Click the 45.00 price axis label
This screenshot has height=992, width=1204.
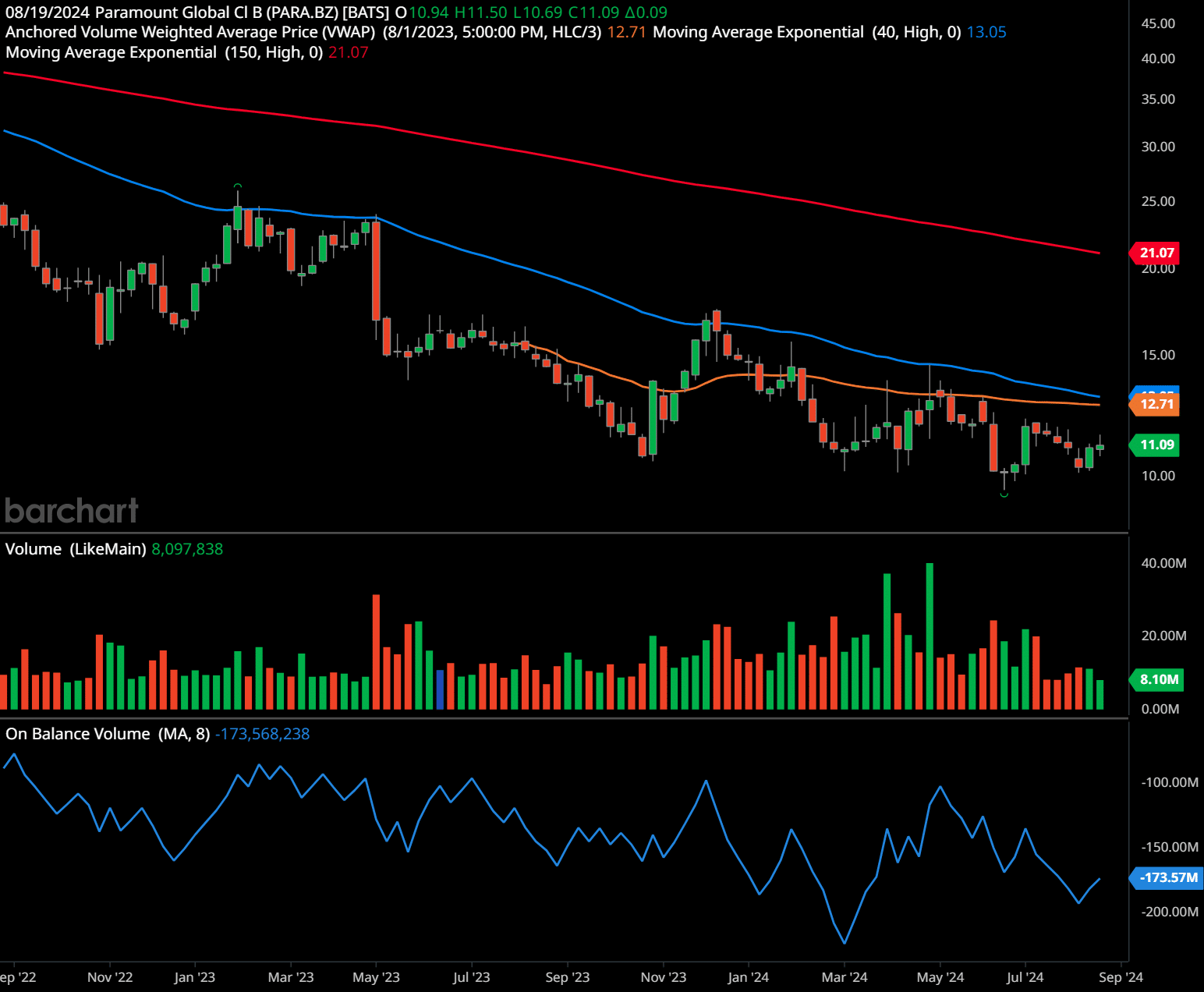[x=1158, y=23]
